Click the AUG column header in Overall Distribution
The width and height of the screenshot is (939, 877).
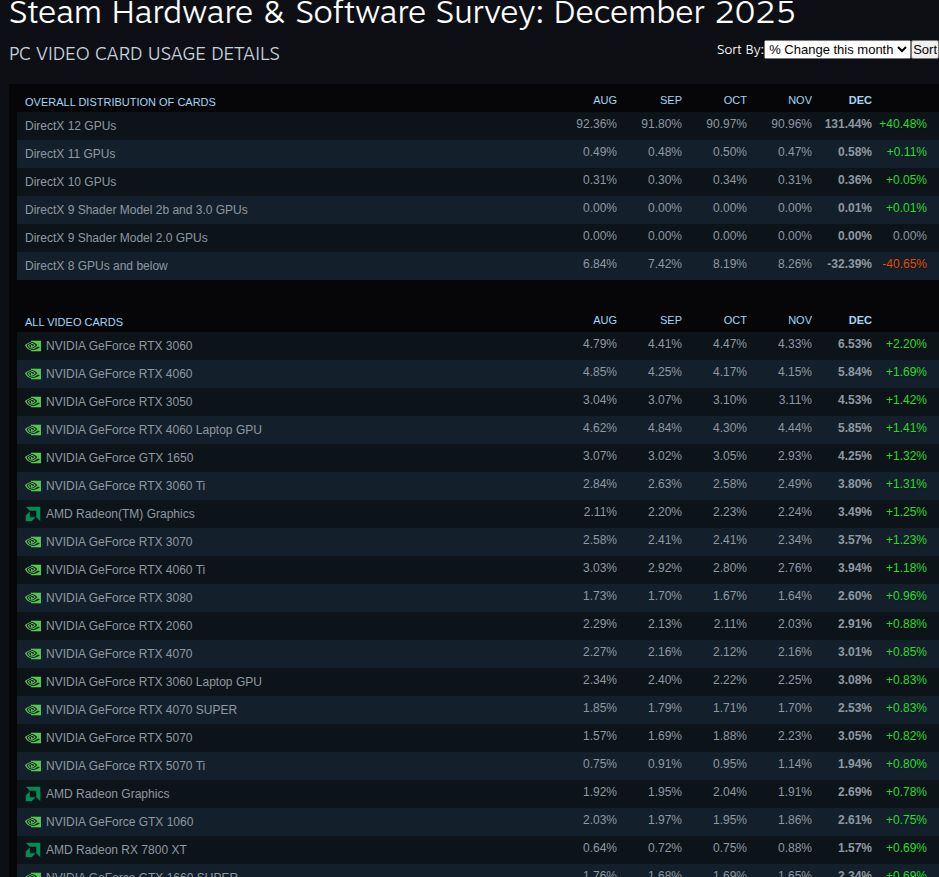(x=605, y=101)
